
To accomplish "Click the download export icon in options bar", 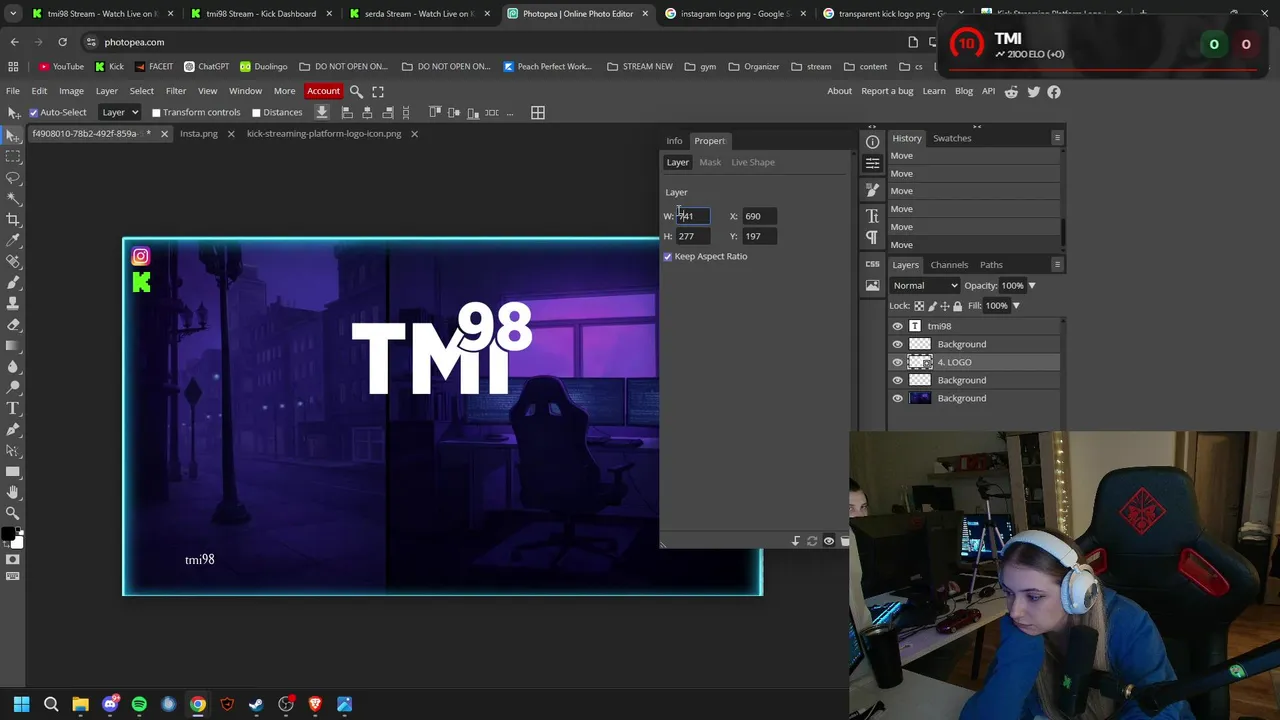I will pos(322,112).
